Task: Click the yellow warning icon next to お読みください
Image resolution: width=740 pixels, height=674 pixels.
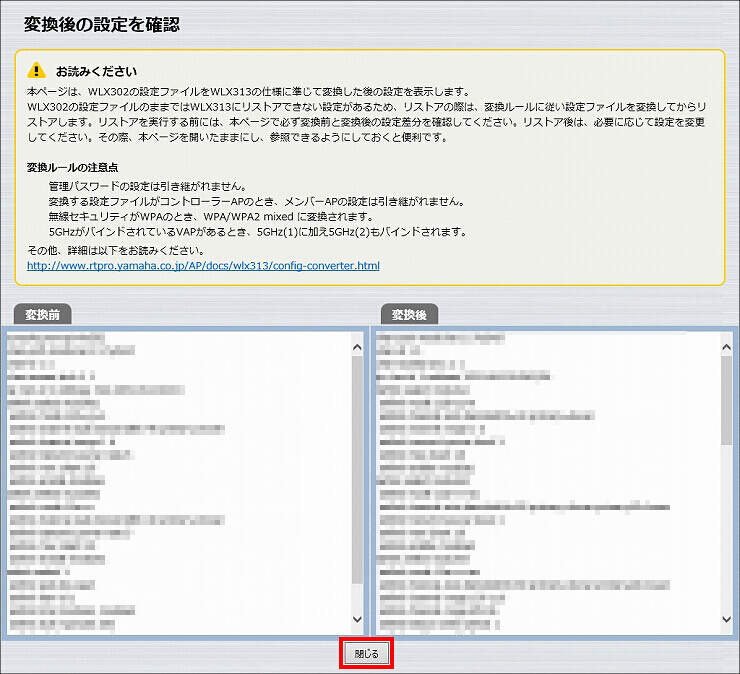Action: [x=36, y=70]
